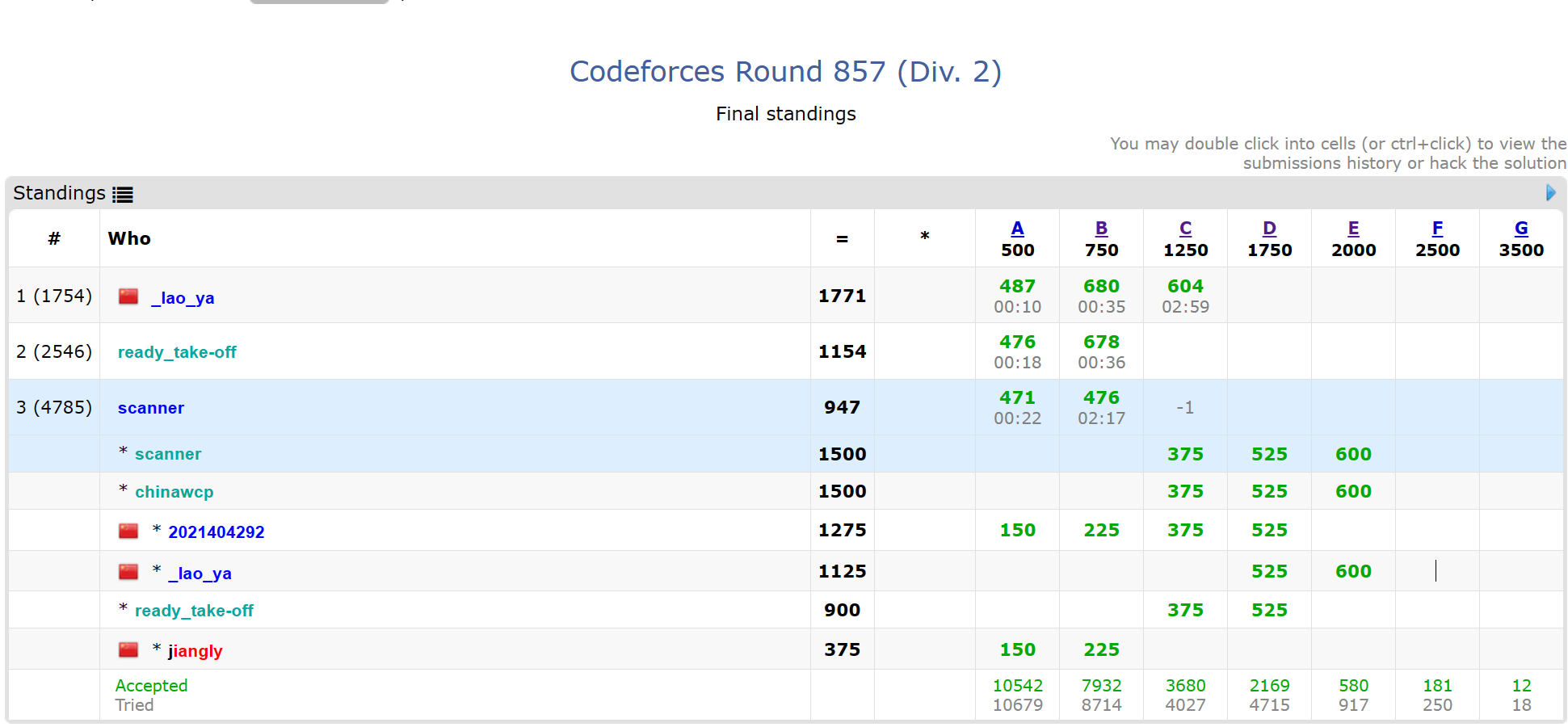The image size is (1568, 727).
Task: Select chinawcp's problem C cell showing 375
Action: (x=1185, y=491)
